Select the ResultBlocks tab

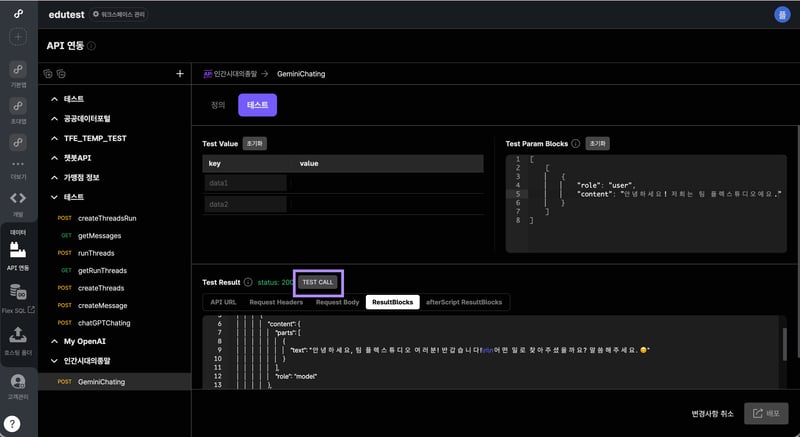tap(393, 302)
